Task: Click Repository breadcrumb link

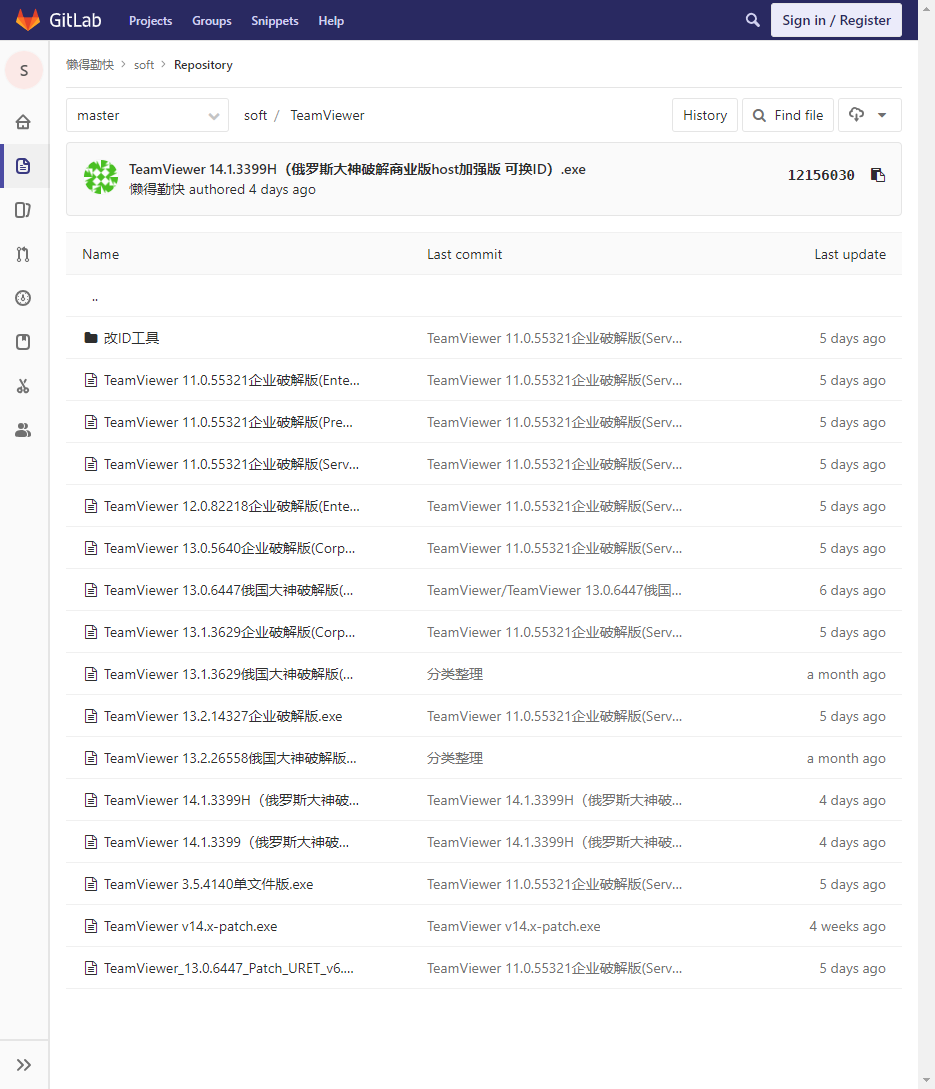Action: (x=203, y=65)
